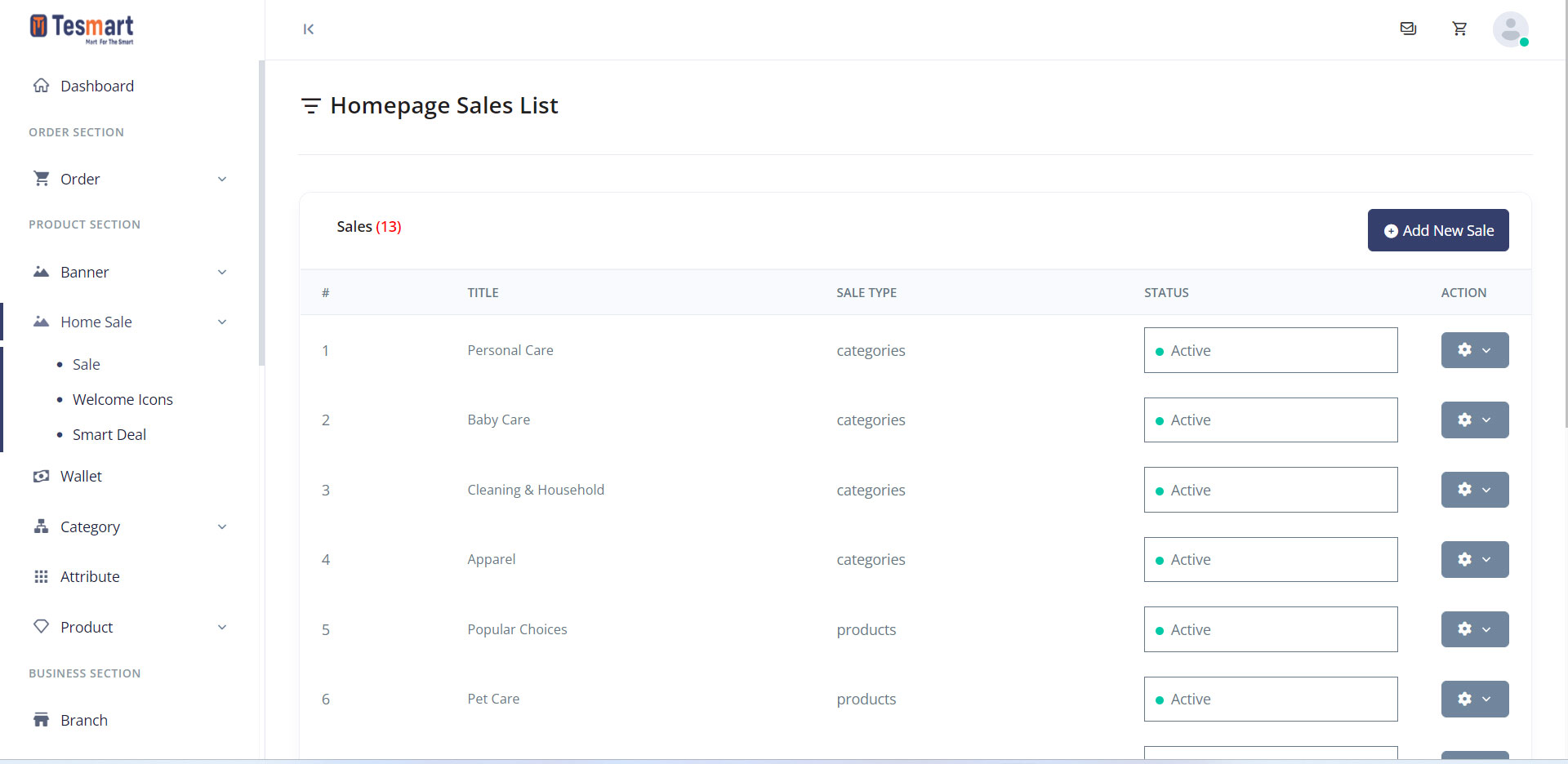Expand the Banner menu chevron
1568x764 pixels.
click(x=222, y=272)
